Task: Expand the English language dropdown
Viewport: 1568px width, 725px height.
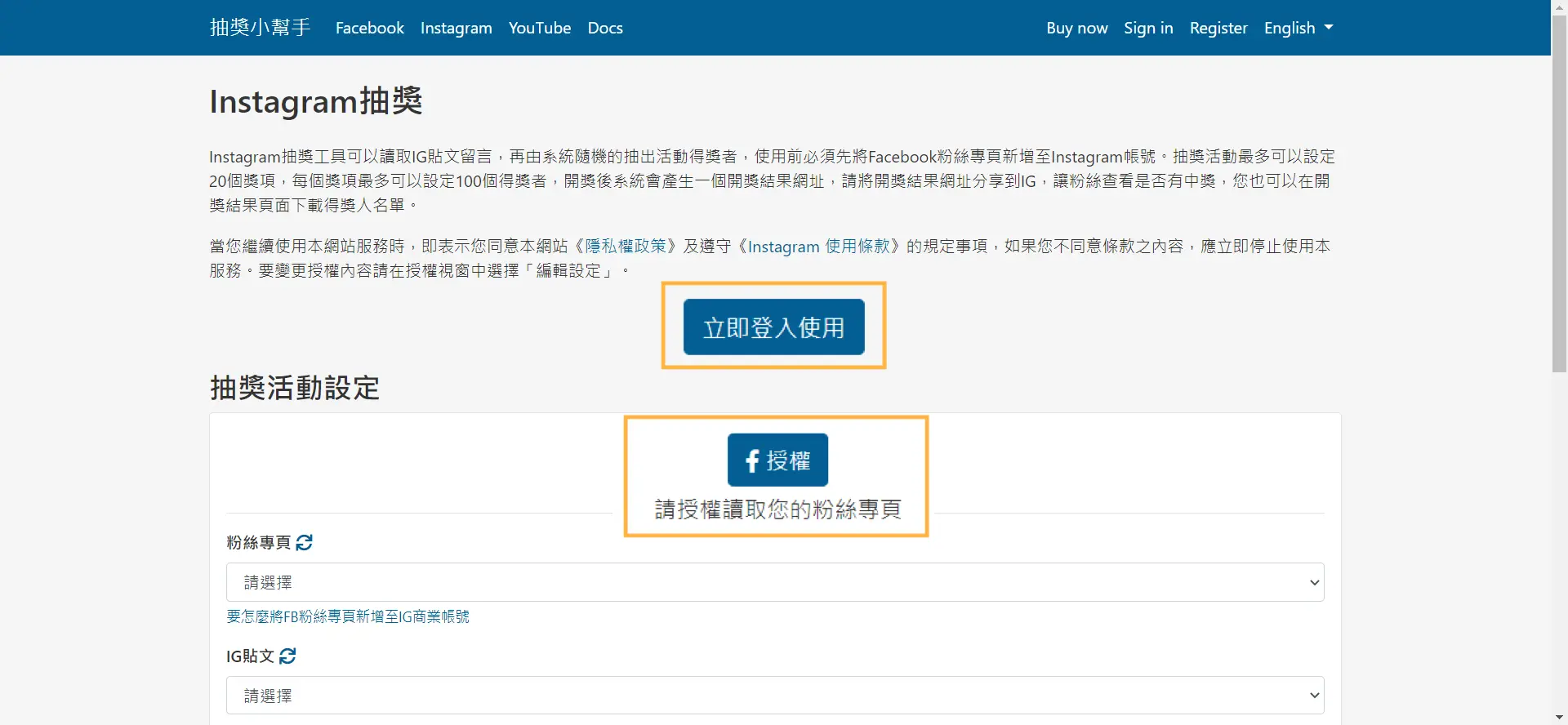Action: coord(1298,28)
